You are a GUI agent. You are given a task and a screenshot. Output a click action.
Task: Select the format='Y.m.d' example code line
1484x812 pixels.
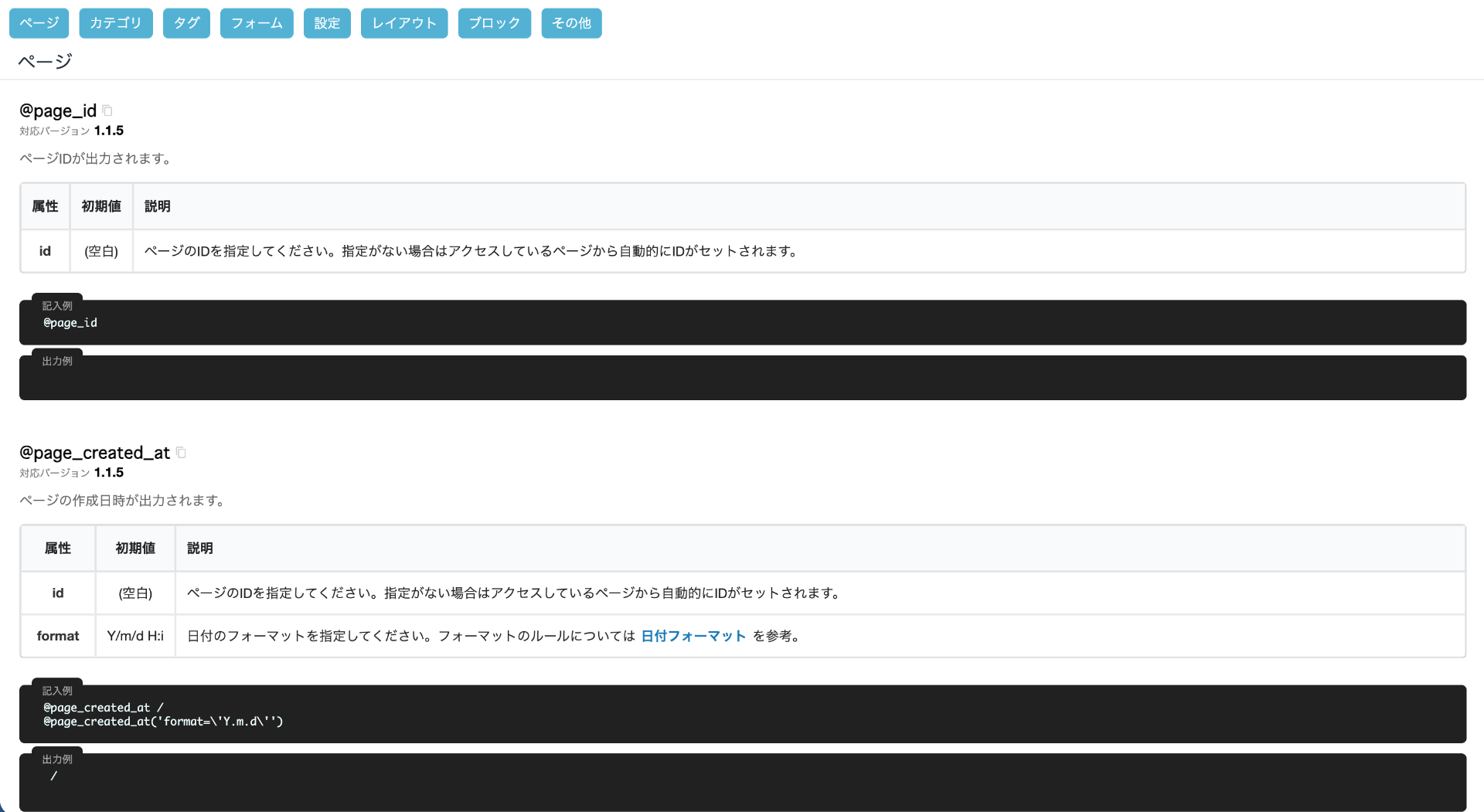(x=163, y=722)
